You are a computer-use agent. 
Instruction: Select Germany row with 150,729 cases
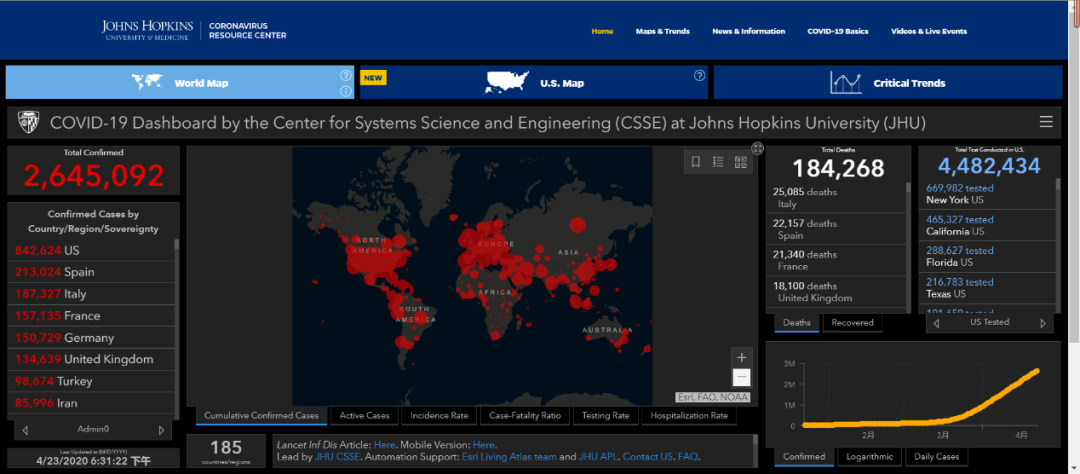pyautogui.click(x=90, y=338)
